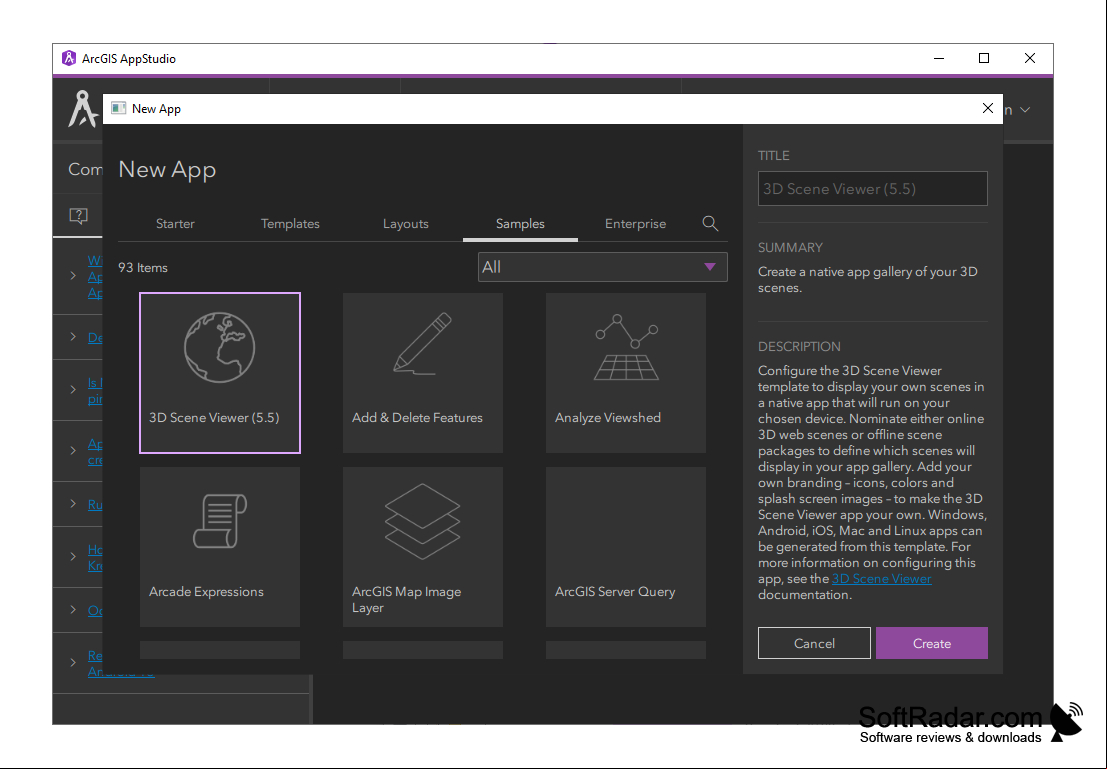Click the 'Analyze Viewshed' tile label
This screenshot has width=1107, height=769.
pos(608,417)
